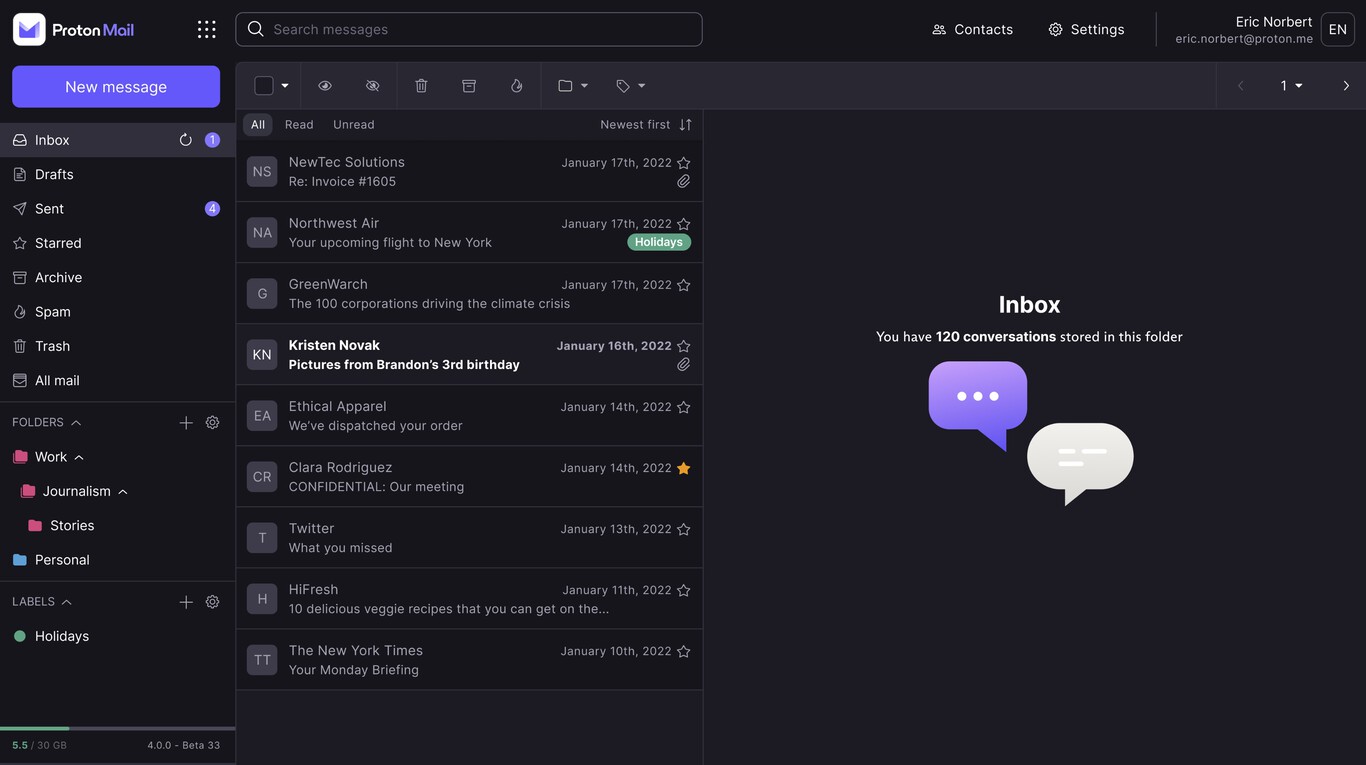
Task: Archive the selected conversation
Action: [x=464, y=83]
